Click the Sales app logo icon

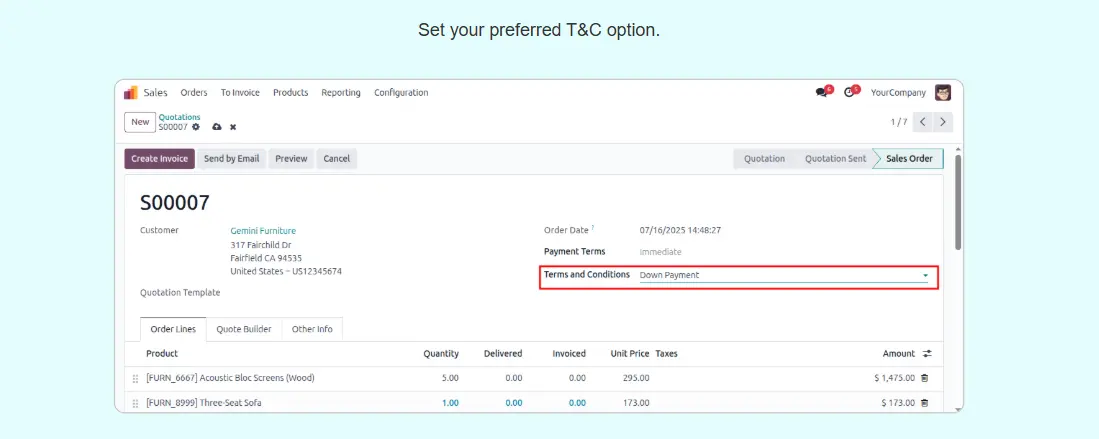click(130, 93)
